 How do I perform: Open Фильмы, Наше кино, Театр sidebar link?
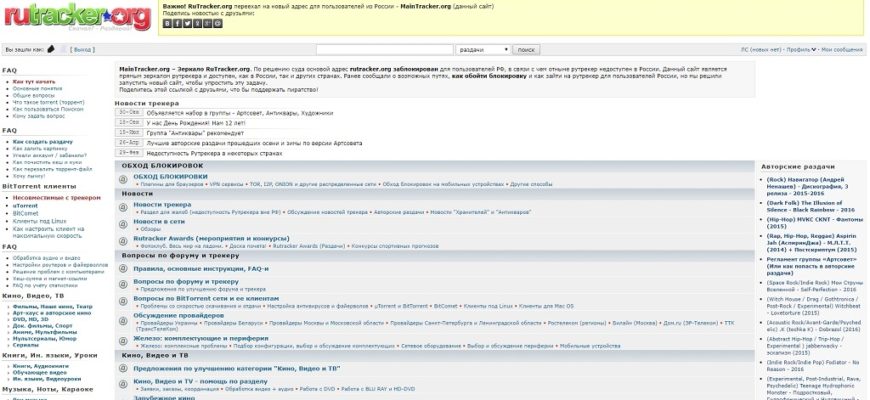pyautogui.click(x=52, y=306)
